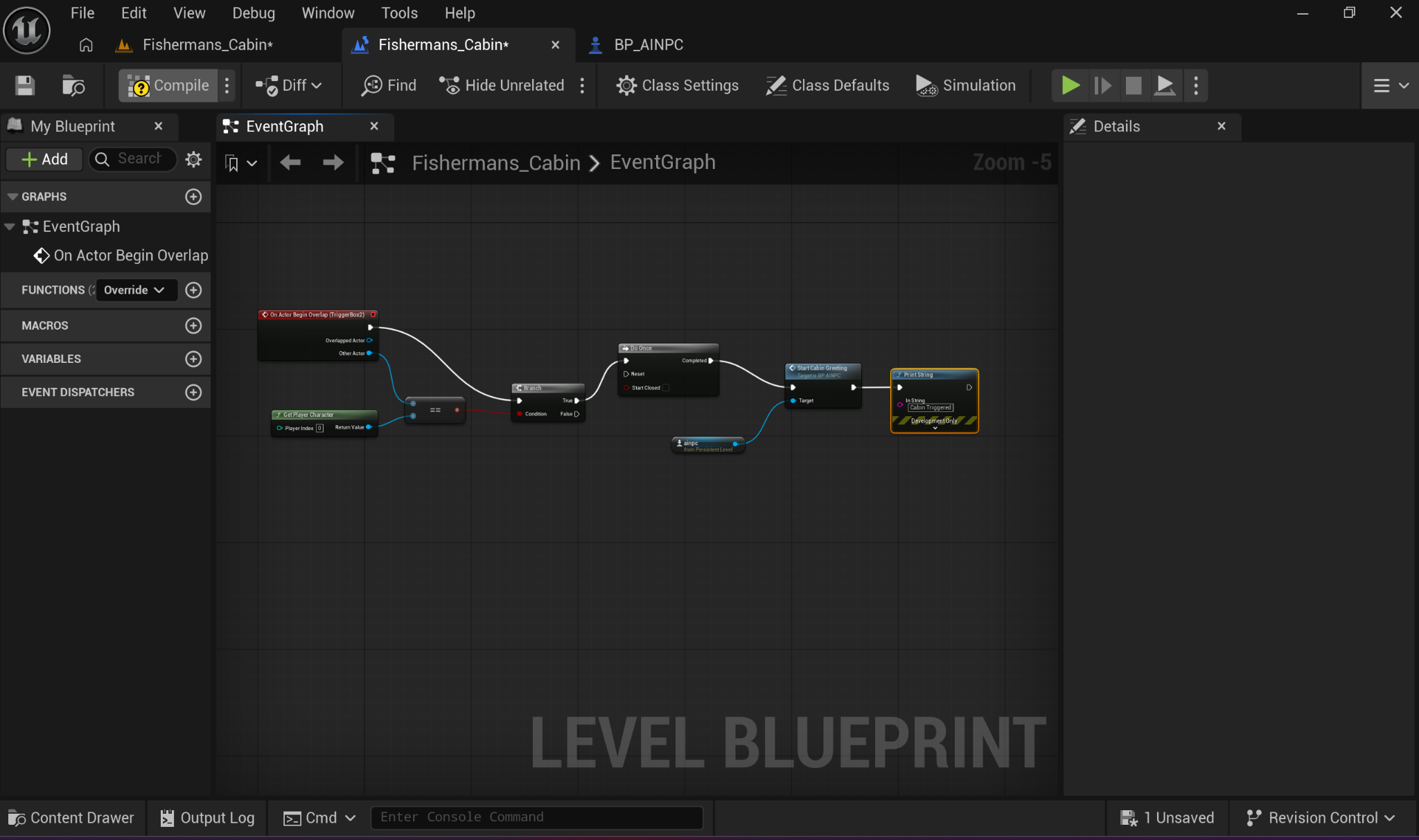Screen dimensions: 1419x840
Task: Add new item to My Blueprint
Action: tap(44, 159)
